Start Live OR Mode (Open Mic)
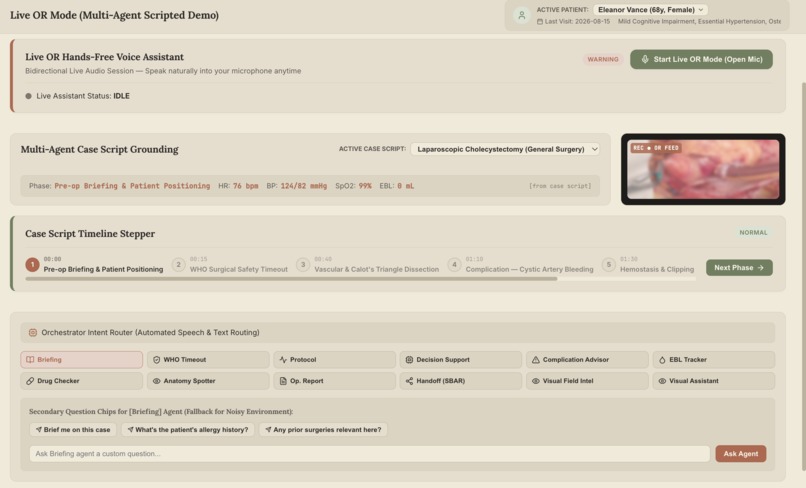Viewport: 806px width, 488px height. pos(701,59)
